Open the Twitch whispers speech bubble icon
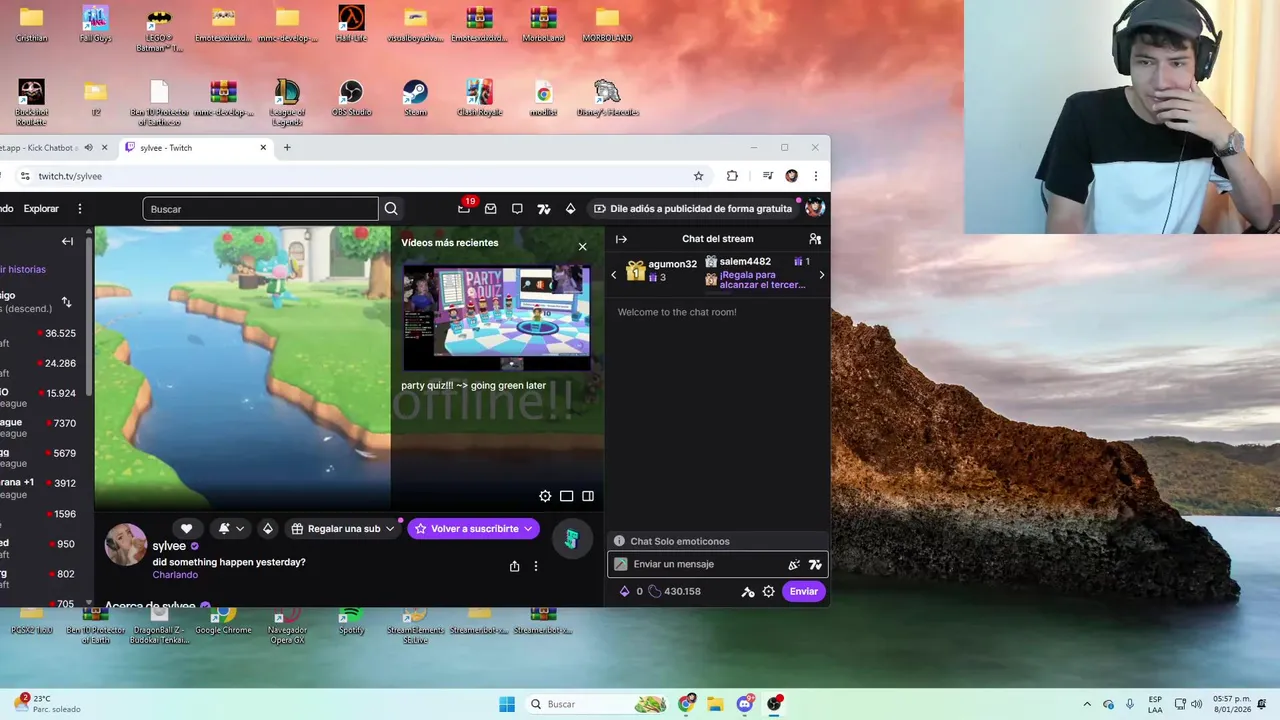Viewport: 1280px width, 720px height. (517, 209)
